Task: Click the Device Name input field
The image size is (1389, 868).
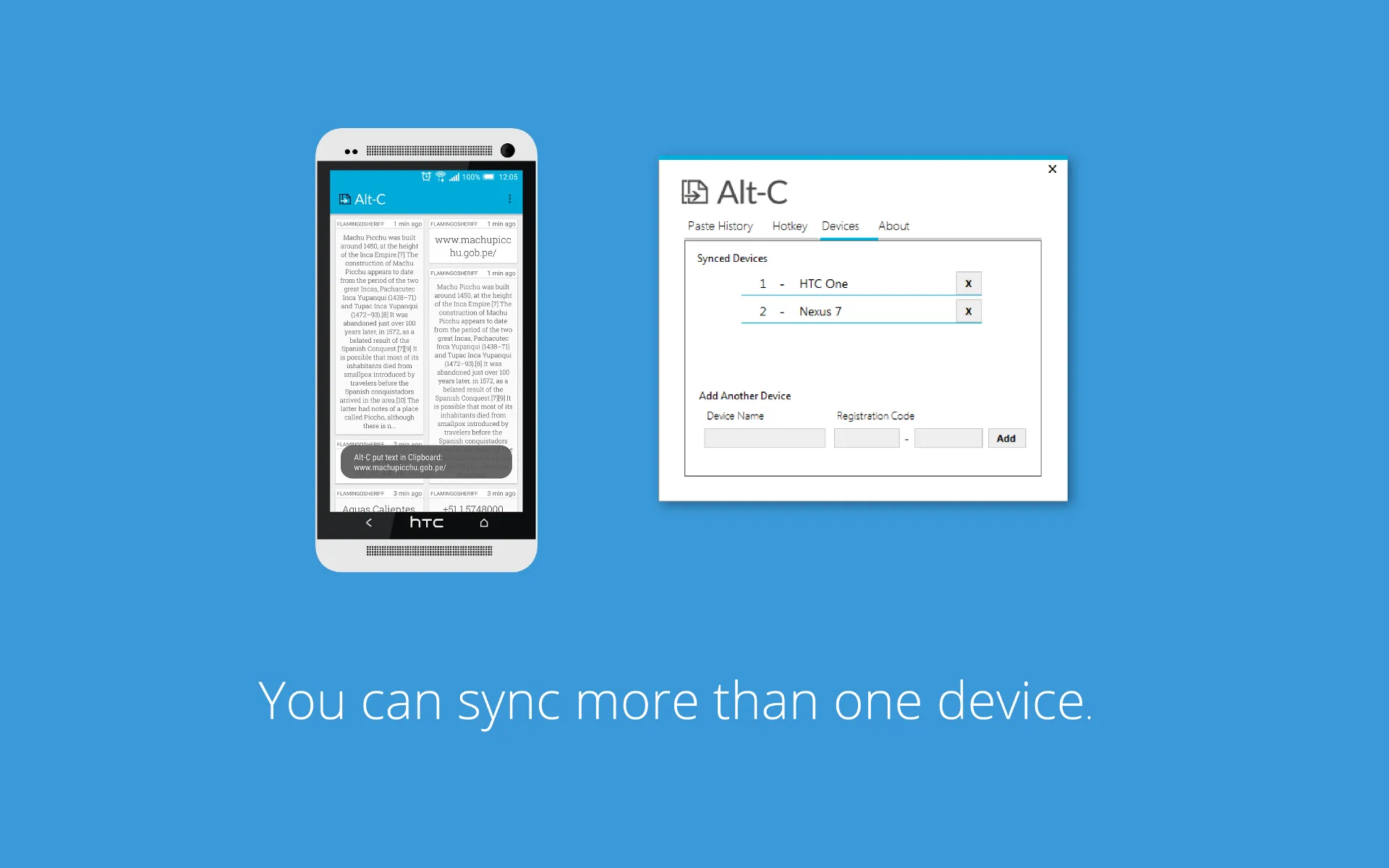Action: click(763, 438)
